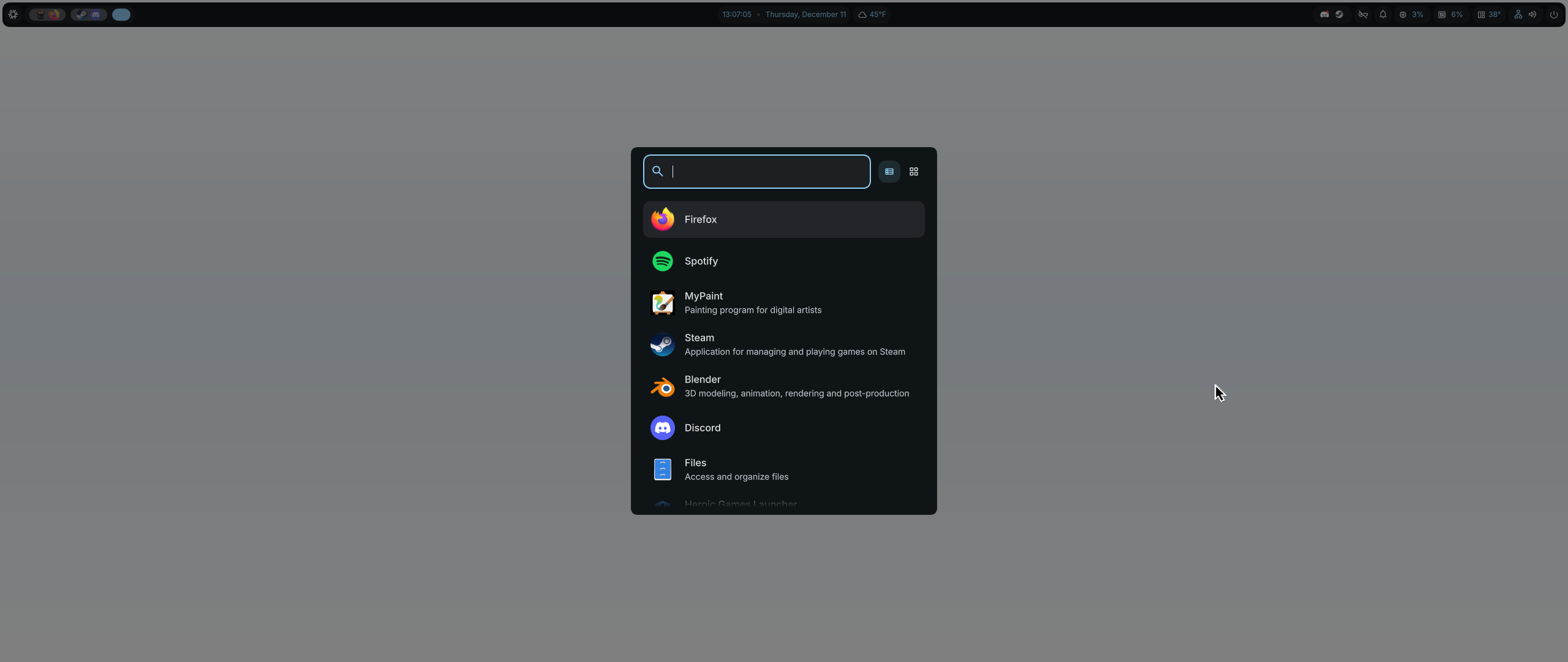Image resolution: width=1568 pixels, height=662 pixels.
Task: Click the network topology icon in the tray
Action: pos(1518,14)
